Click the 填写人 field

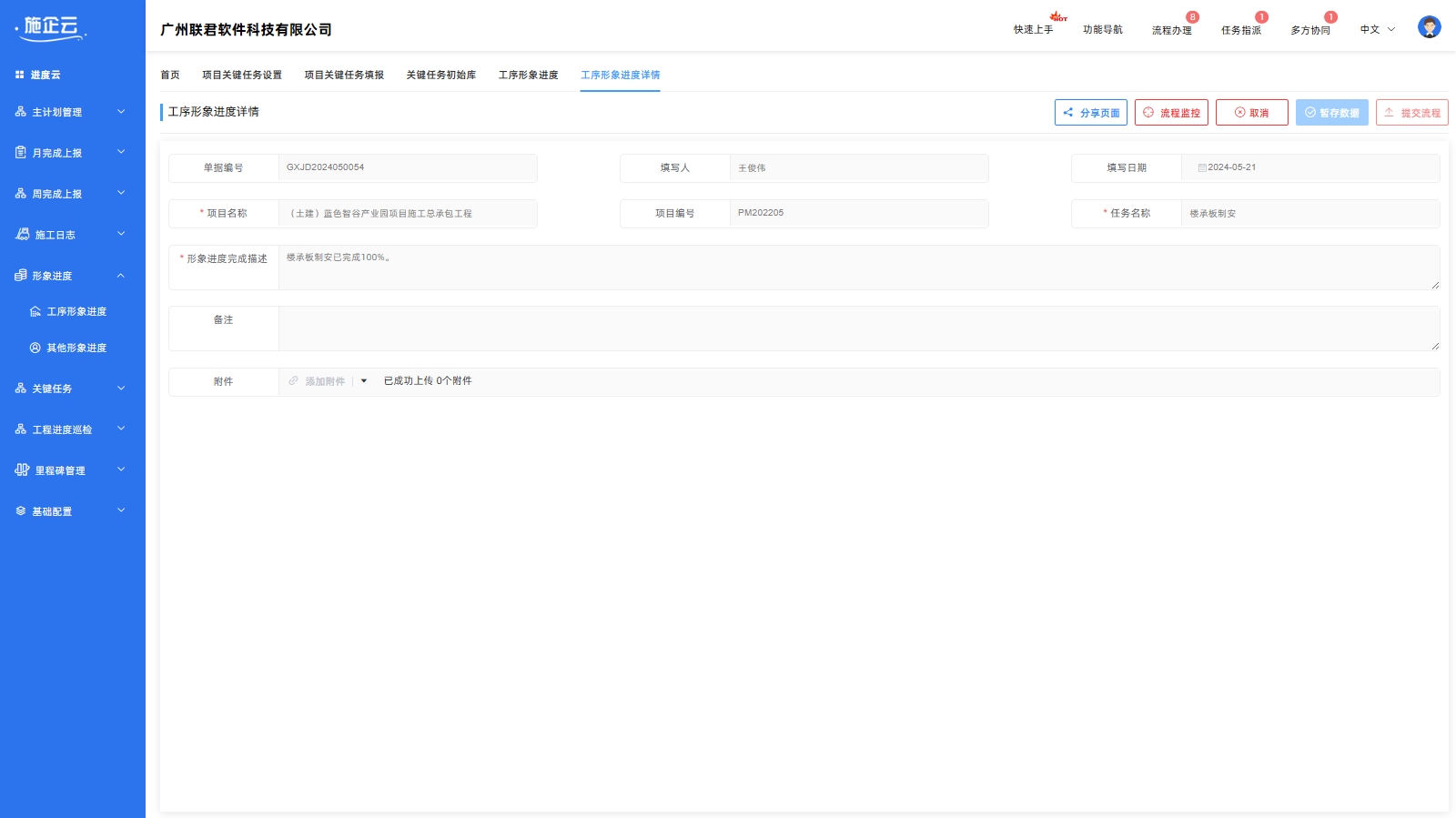[859, 168]
